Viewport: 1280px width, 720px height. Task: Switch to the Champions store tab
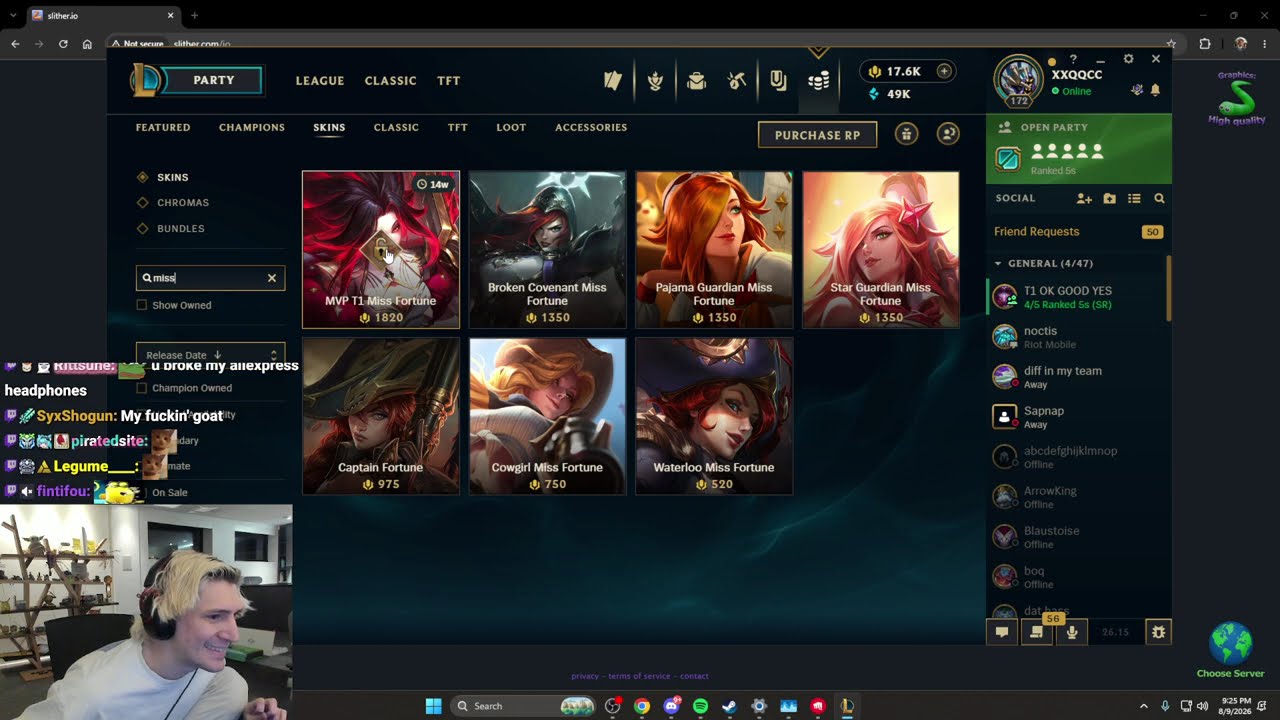(252, 128)
